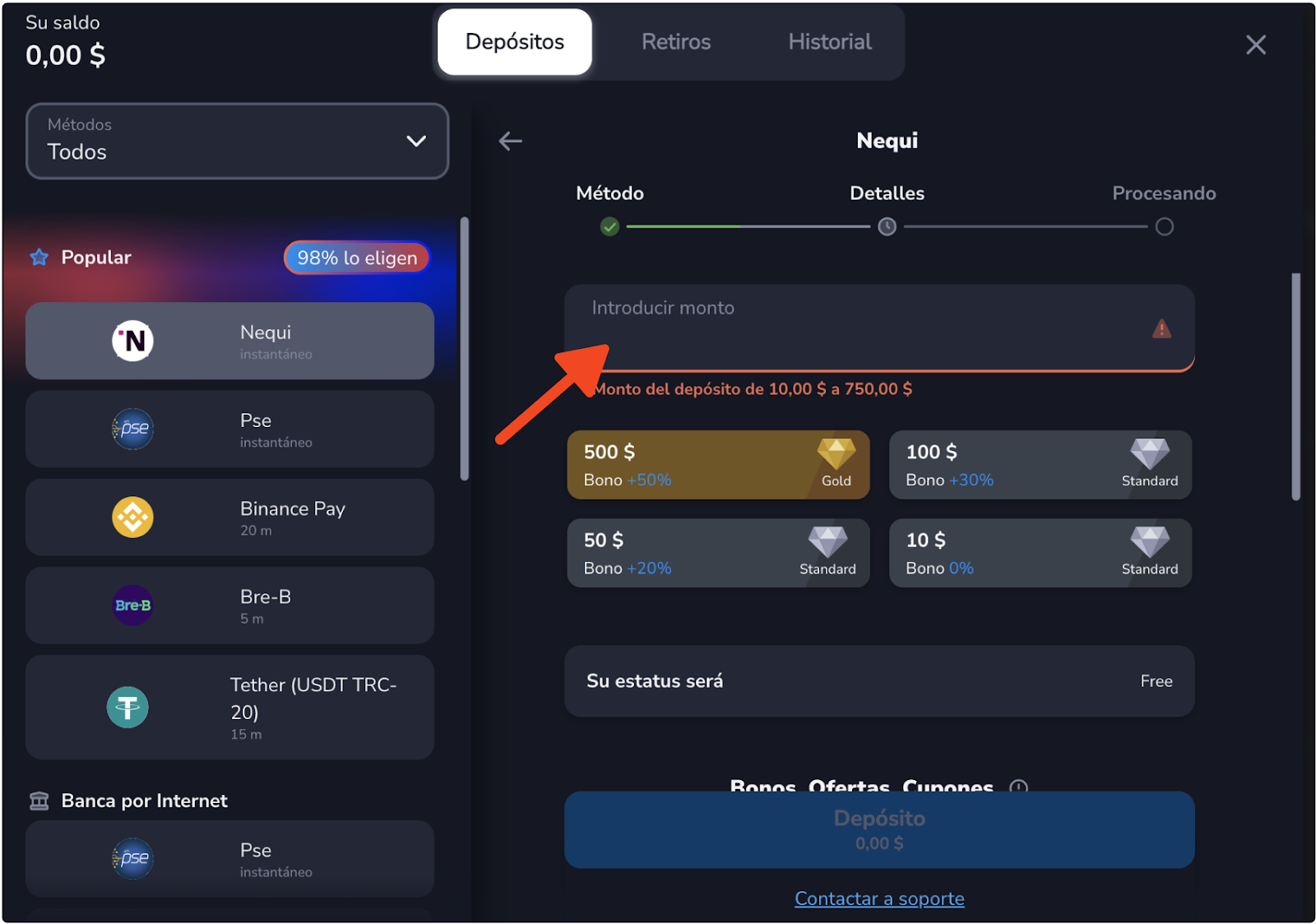Click the red warning triangle icon
The height and width of the screenshot is (924, 1316).
tap(1161, 329)
